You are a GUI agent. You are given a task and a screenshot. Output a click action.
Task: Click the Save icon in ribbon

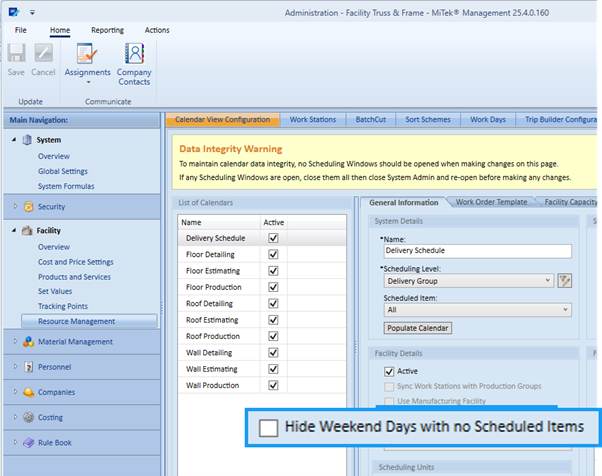click(x=17, y=54)
